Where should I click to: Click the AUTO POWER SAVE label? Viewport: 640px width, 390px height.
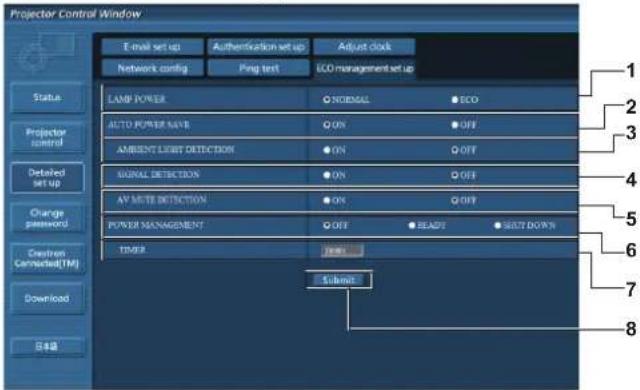click(149, 124)
